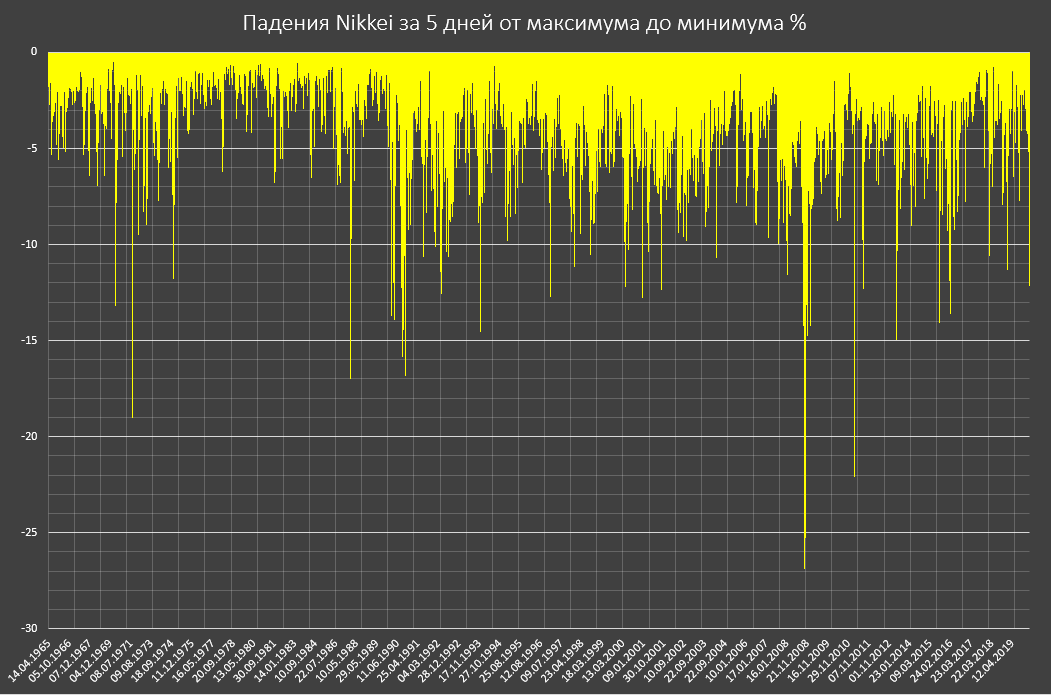Click the x-axis date 05.10.1966
Screen dimensions: 1051x695
(50, 661)
